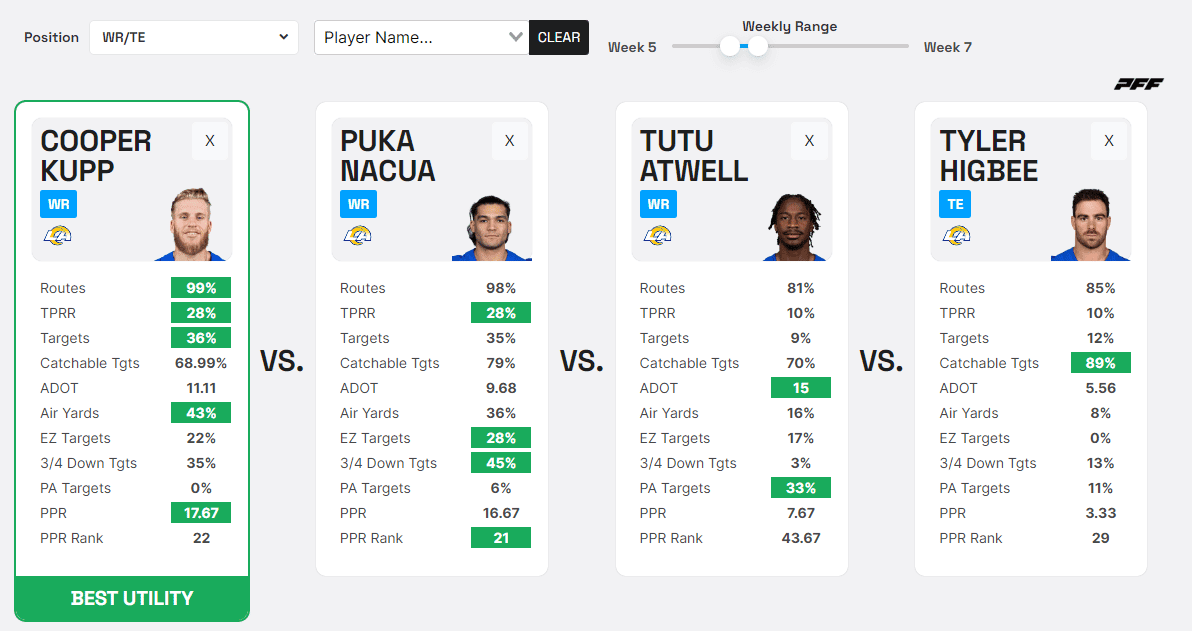Screen dimensions: 1192x631
Task: Expand the Player Name dropdown arrow
Action: pos(516,37)
